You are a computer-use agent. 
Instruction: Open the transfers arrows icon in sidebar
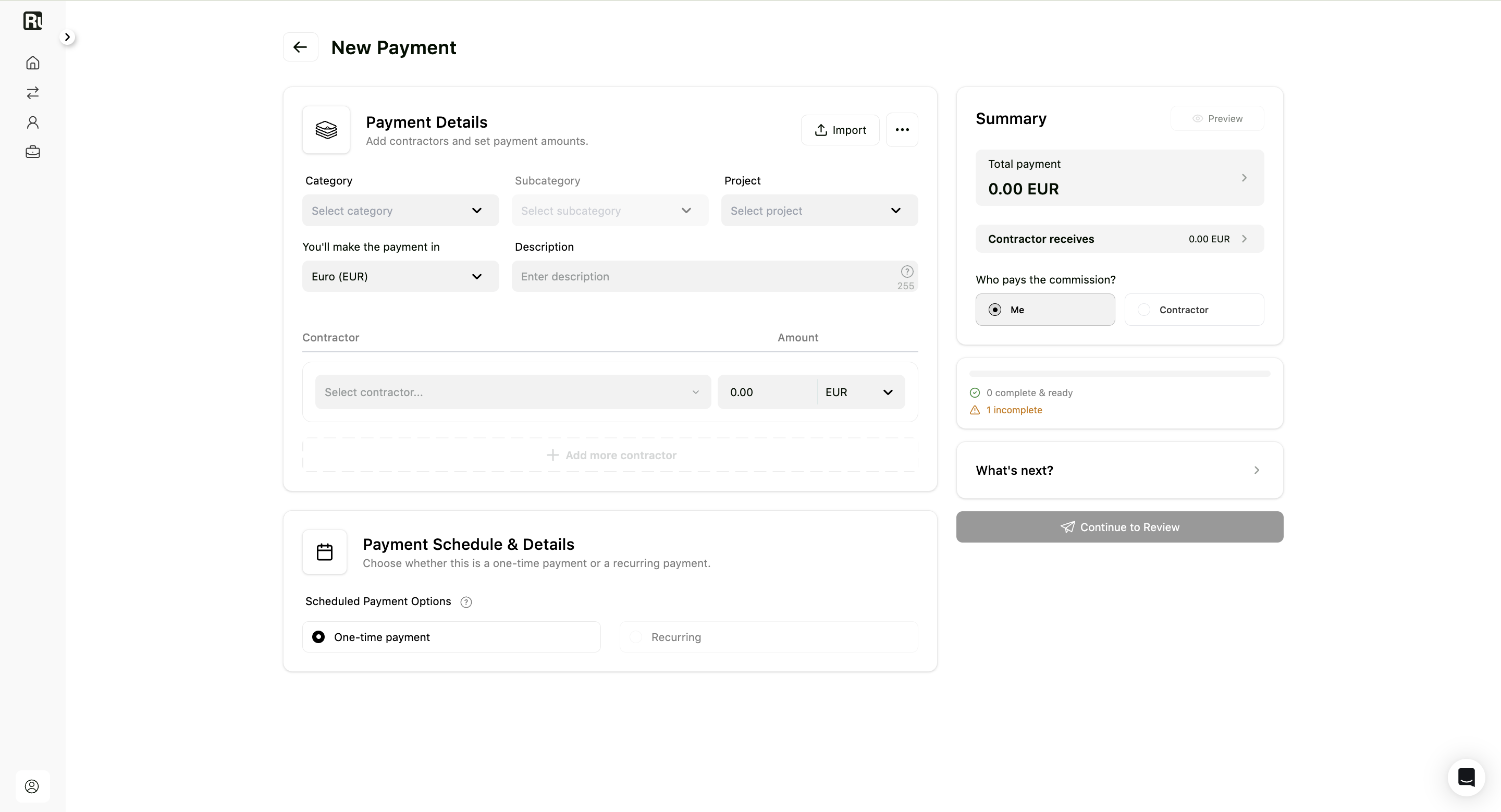[33, 93]
